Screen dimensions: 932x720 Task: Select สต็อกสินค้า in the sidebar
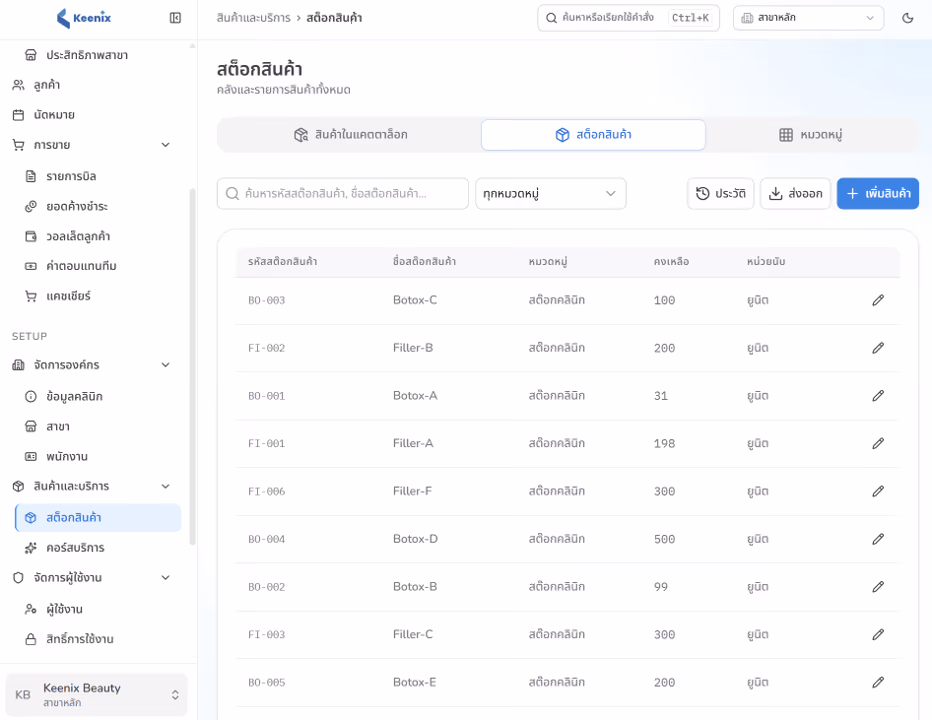(x=98, y=517)
